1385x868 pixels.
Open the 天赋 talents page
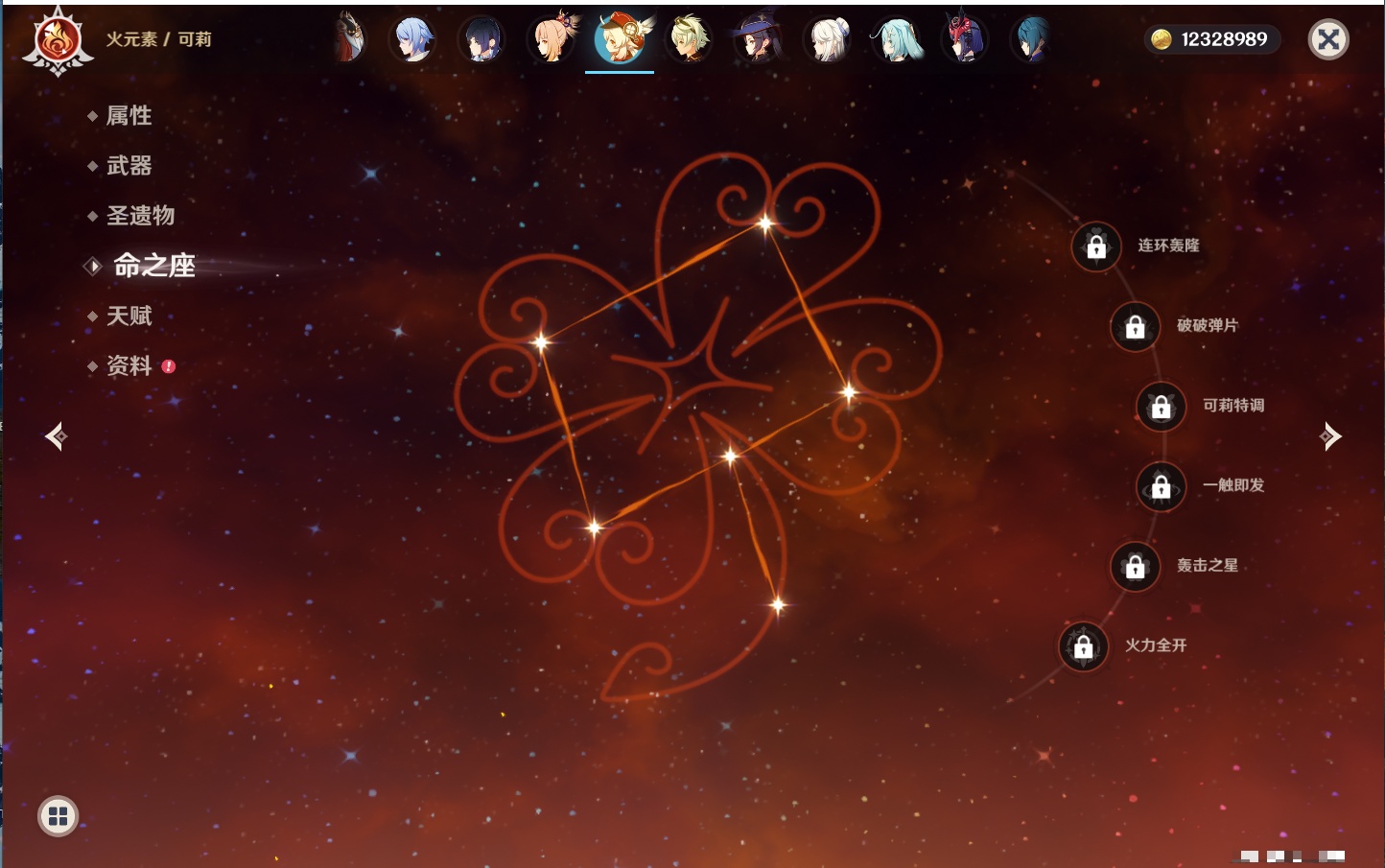click(129, 316)
